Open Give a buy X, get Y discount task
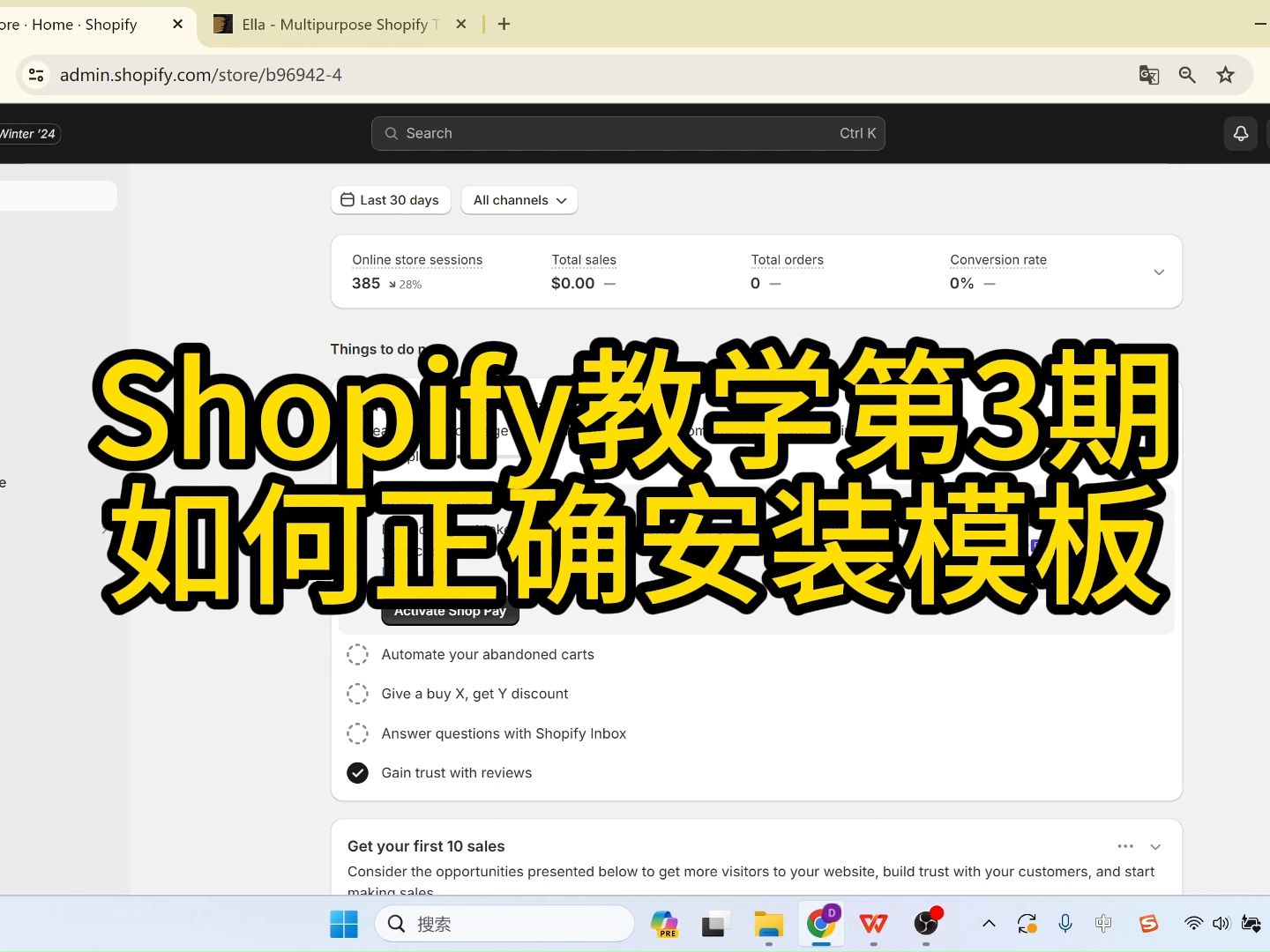Viewport: 1270px width, 952px height. click(474, 694)
